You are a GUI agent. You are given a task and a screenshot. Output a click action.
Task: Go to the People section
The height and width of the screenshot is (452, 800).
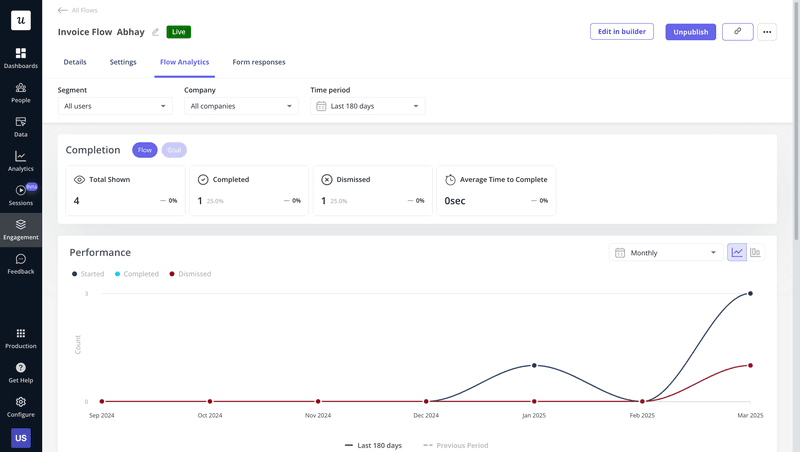click(x=20, y=92)
